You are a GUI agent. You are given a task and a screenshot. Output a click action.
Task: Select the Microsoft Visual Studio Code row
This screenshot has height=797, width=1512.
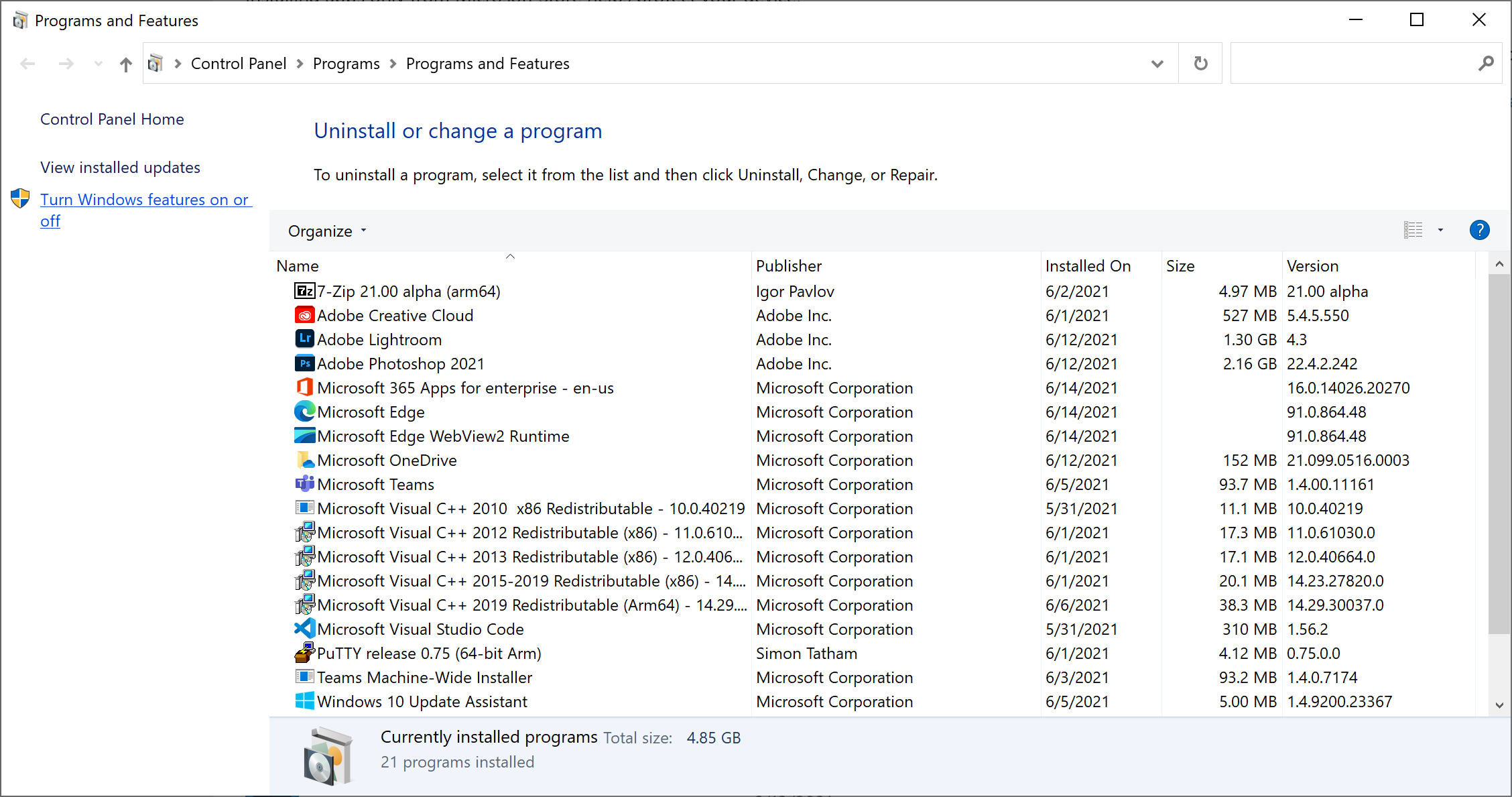(871, 629)
